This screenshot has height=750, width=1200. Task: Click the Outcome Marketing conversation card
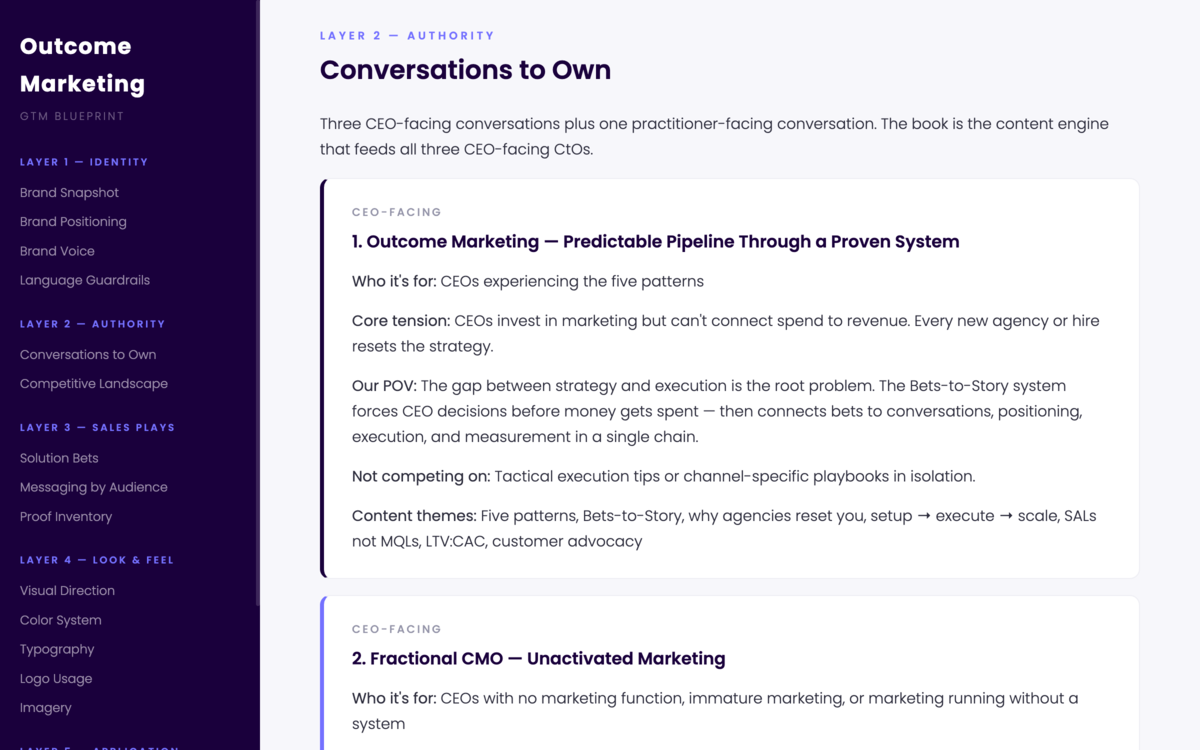coord(729,377)
